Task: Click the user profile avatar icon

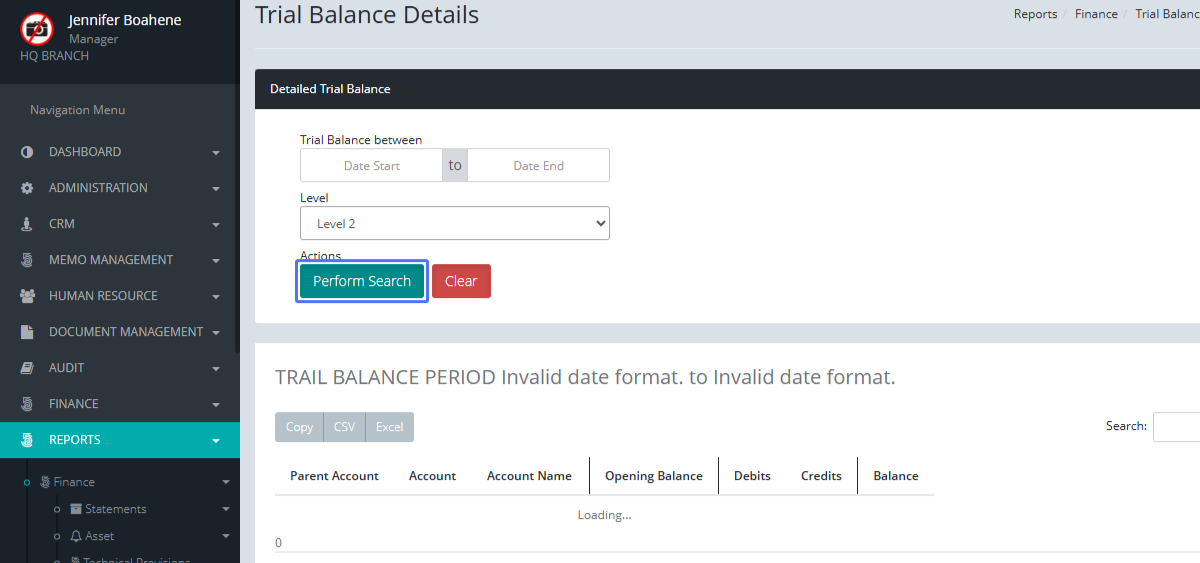Action: pos(37,29)
